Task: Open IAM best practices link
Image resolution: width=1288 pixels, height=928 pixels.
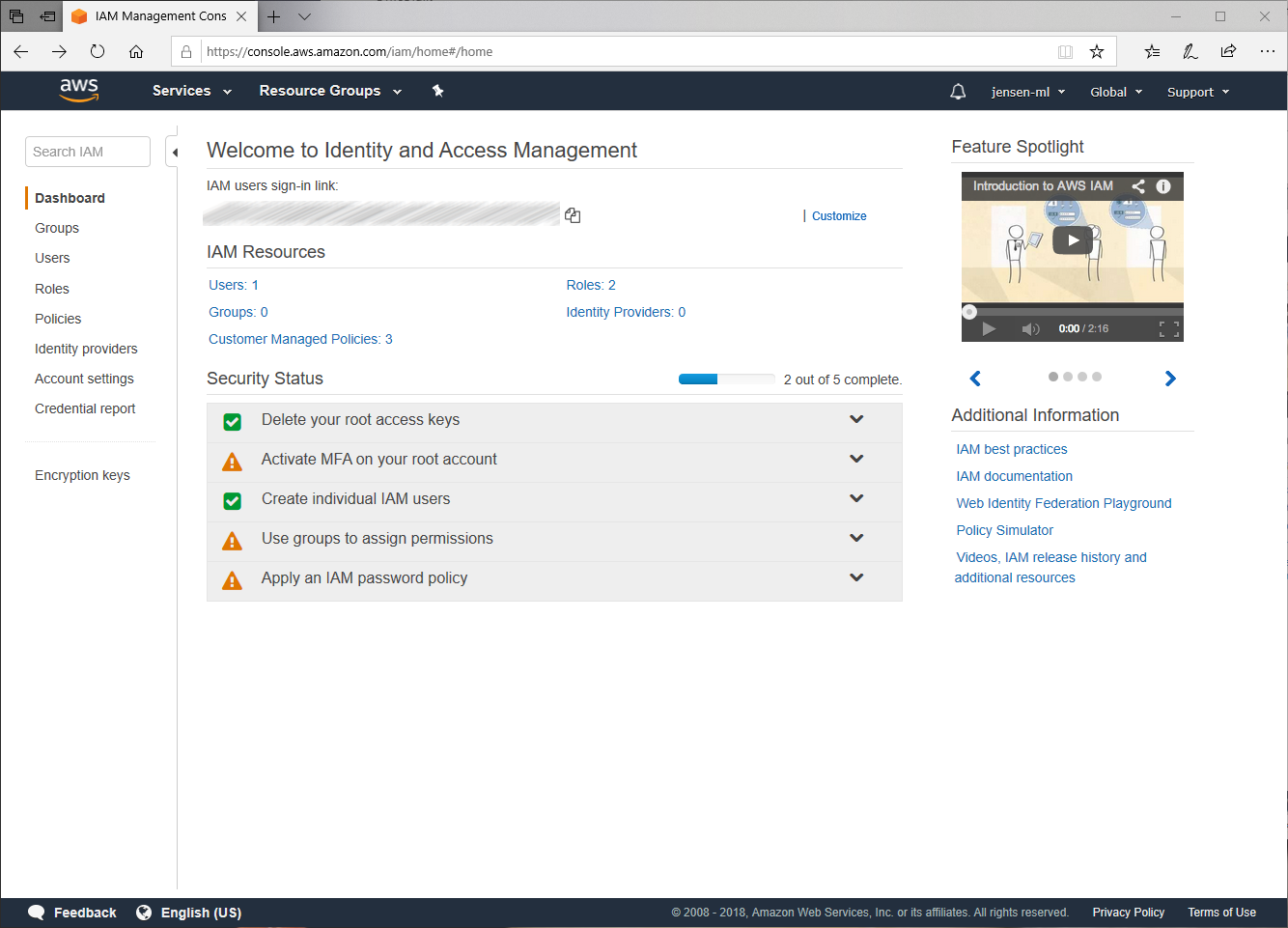Action: click(x=1011, y=449)
